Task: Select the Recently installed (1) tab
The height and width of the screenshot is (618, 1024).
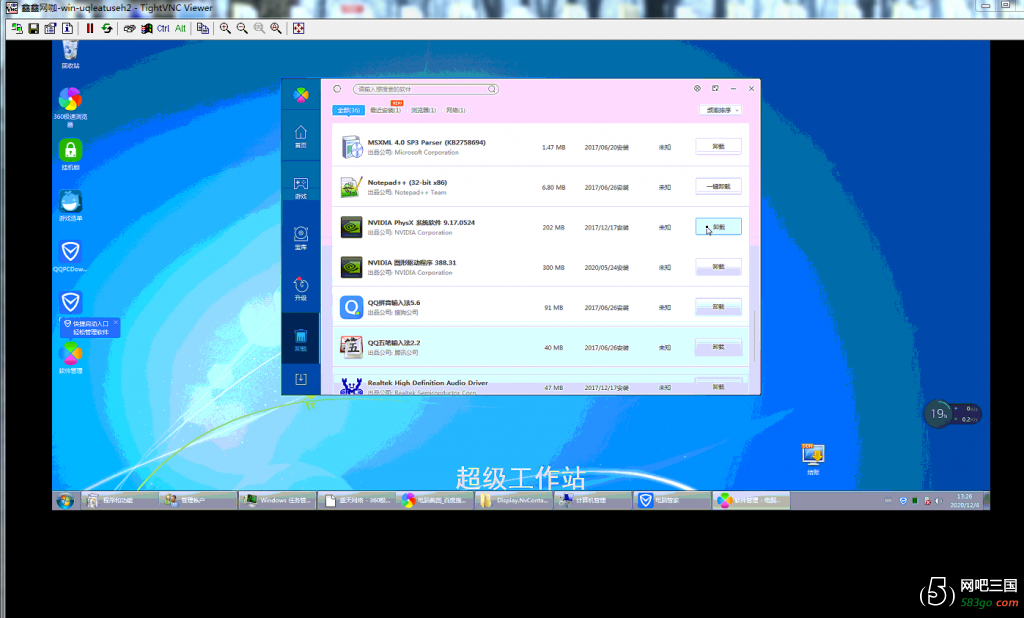Action: [x=385, y=110]
